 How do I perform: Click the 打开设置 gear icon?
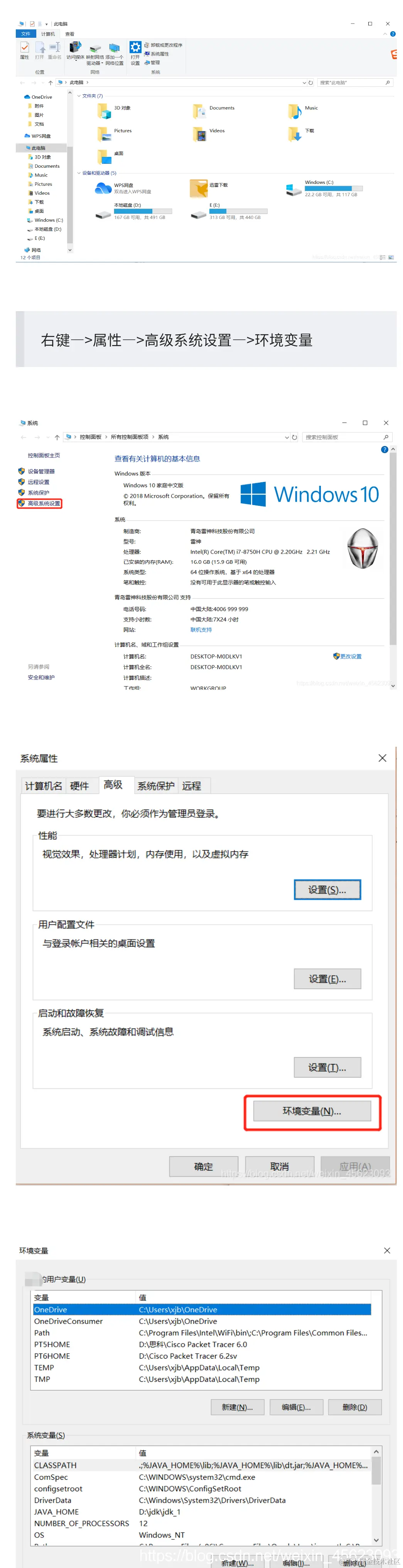[135, 53]
